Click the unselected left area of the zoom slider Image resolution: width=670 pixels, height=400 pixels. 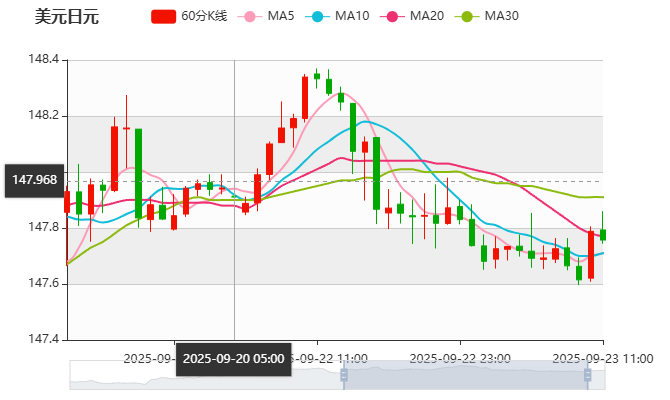click(x=200, y=375)
